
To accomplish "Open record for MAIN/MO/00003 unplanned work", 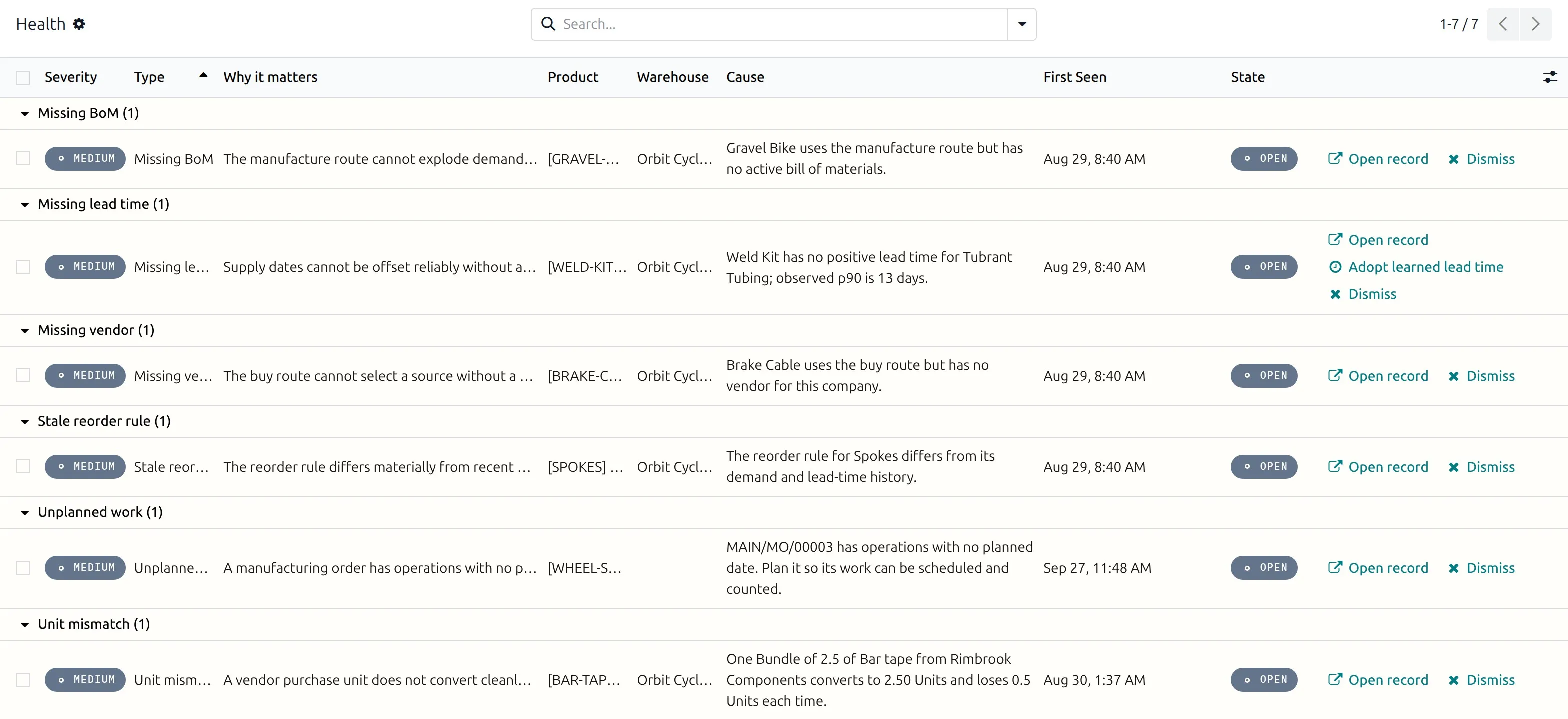I will point(1378,568).
